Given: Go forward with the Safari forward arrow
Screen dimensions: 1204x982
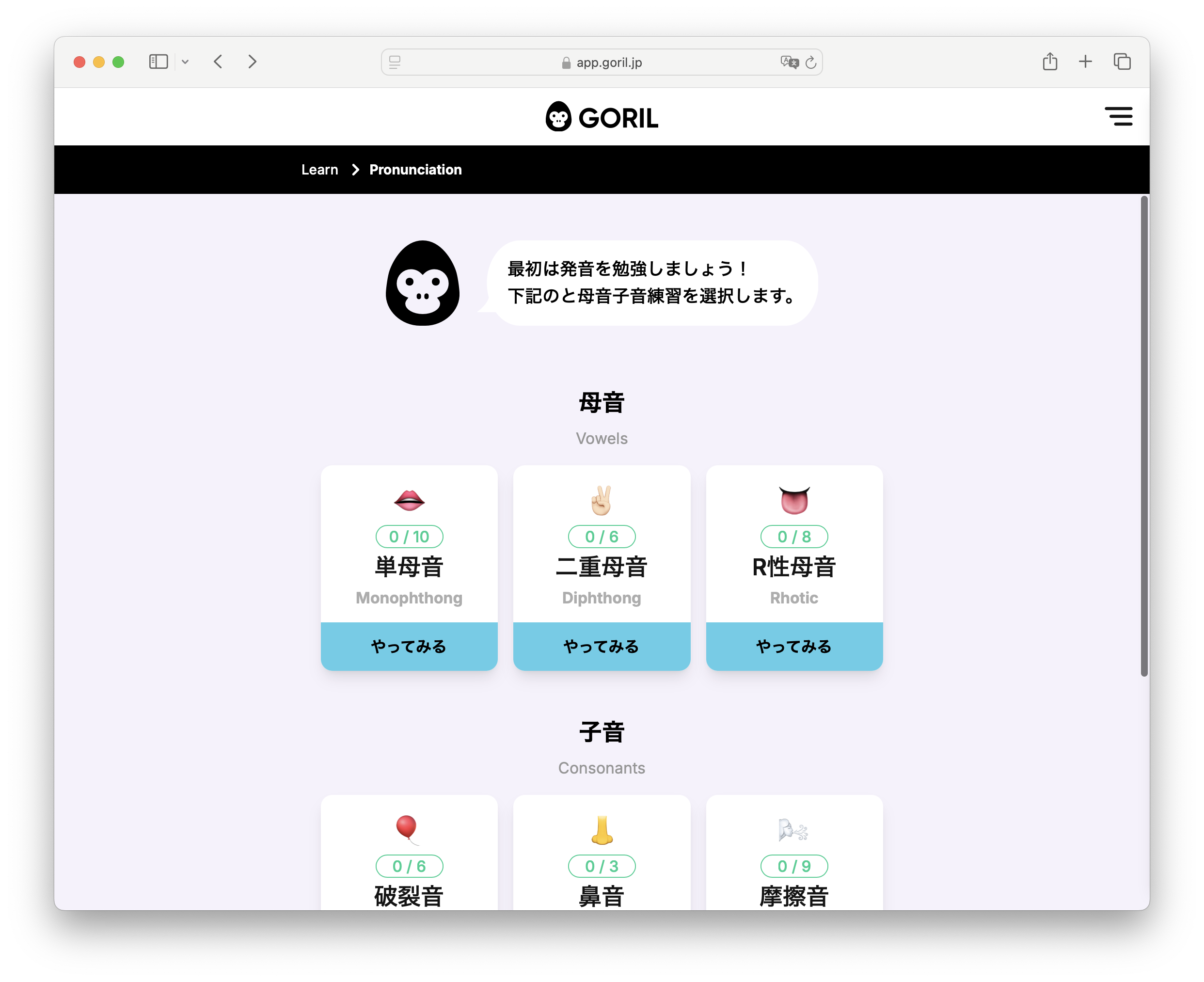Looking at the screenshot, I should click(252, 62).
